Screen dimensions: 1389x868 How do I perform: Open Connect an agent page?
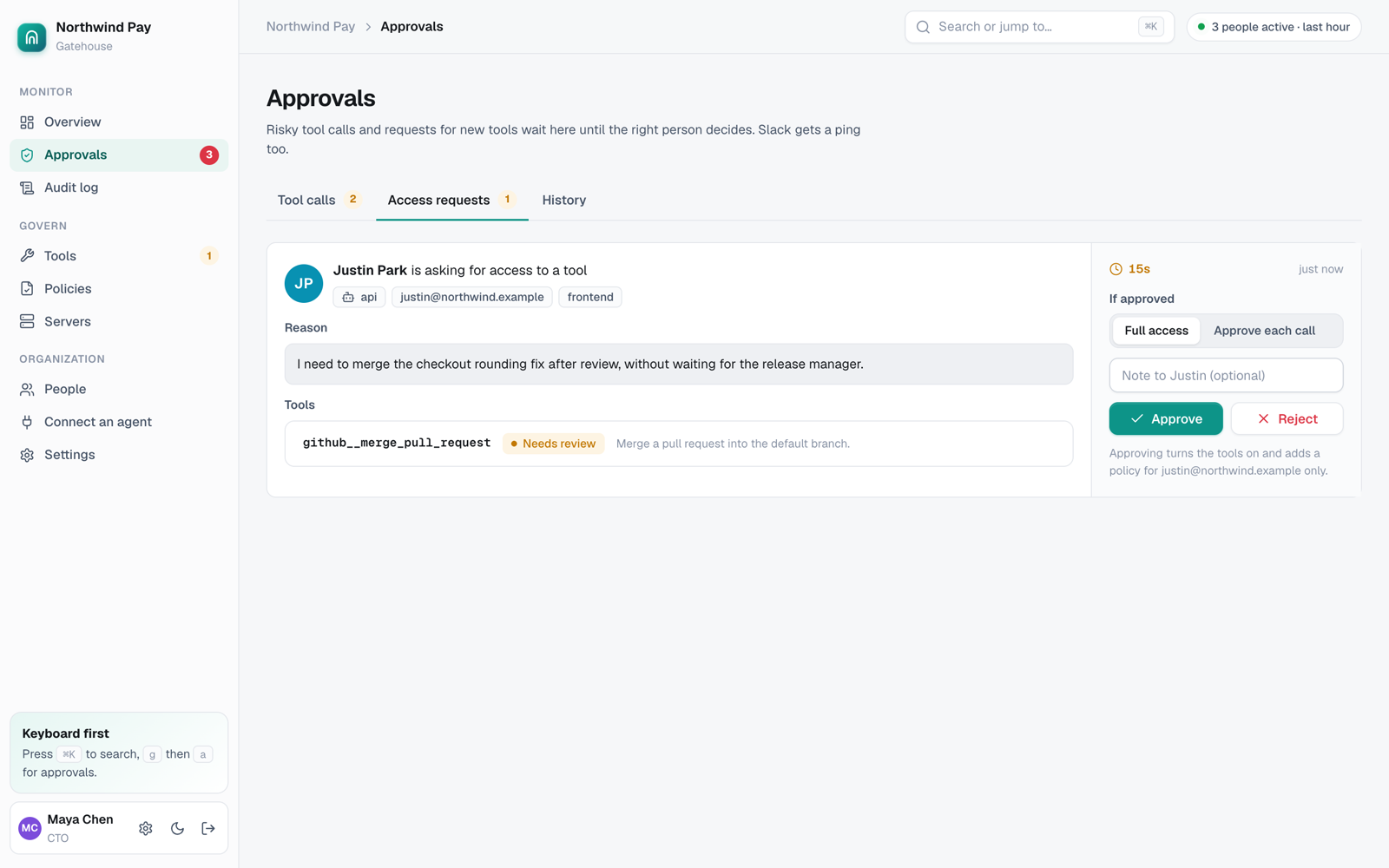119,422
